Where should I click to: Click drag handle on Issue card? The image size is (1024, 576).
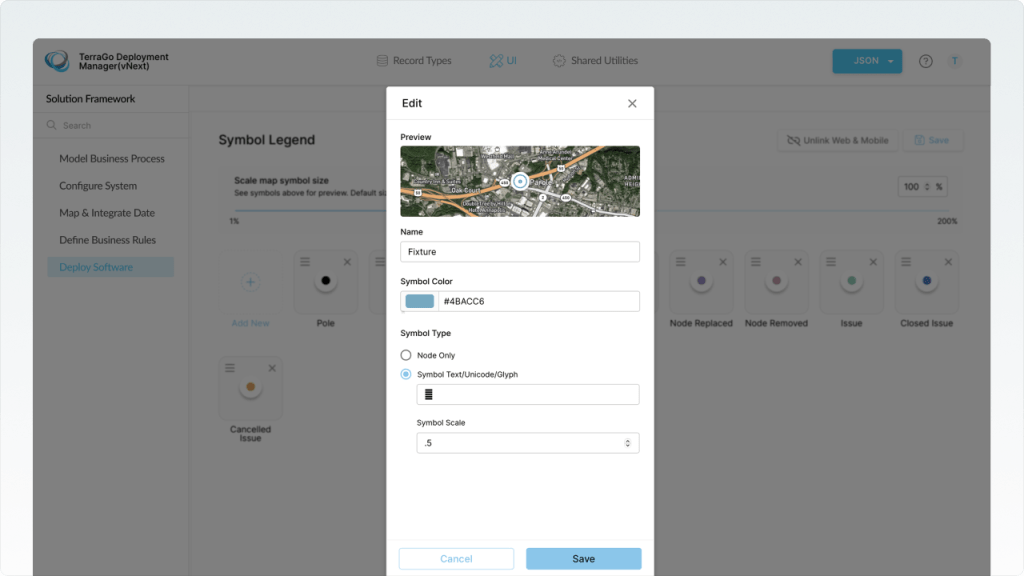tap(830, 262)
